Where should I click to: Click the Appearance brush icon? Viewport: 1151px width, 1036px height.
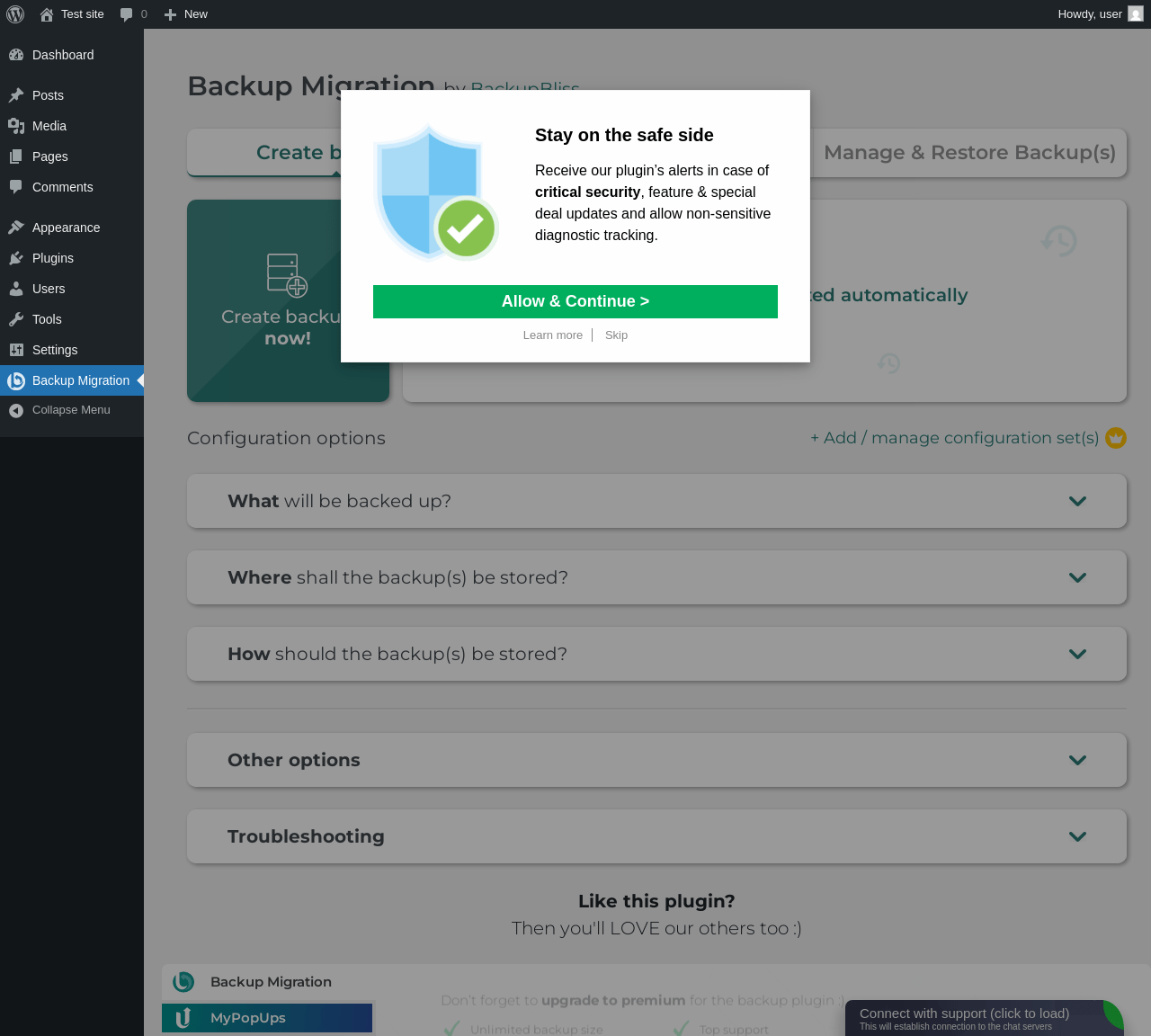tap(16, 228)
